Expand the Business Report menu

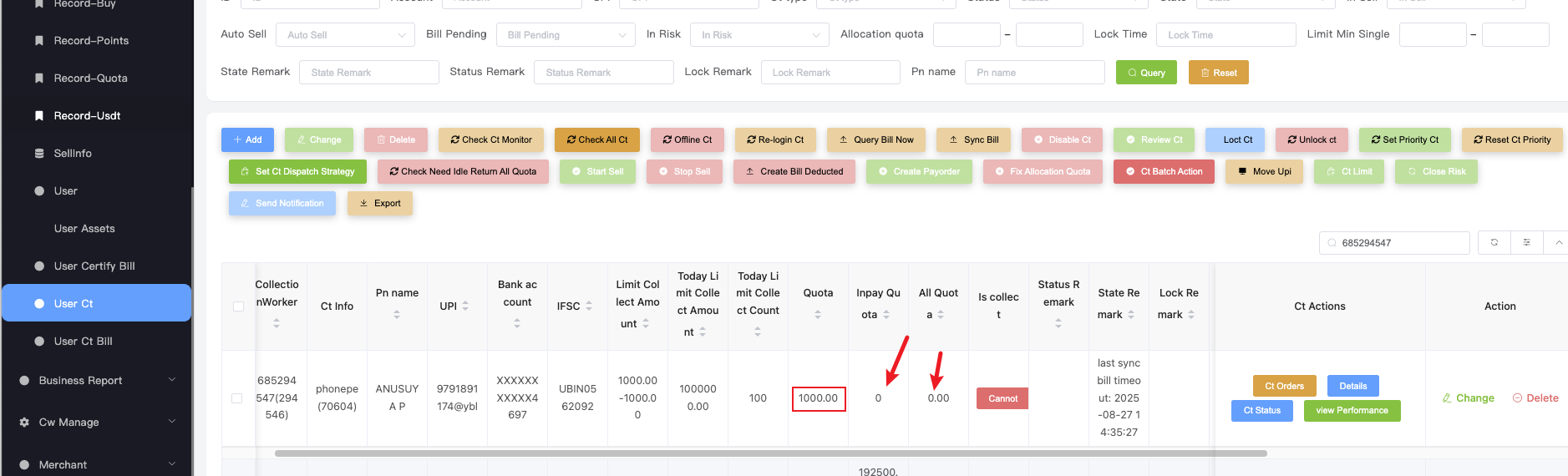tap(97, 381)
